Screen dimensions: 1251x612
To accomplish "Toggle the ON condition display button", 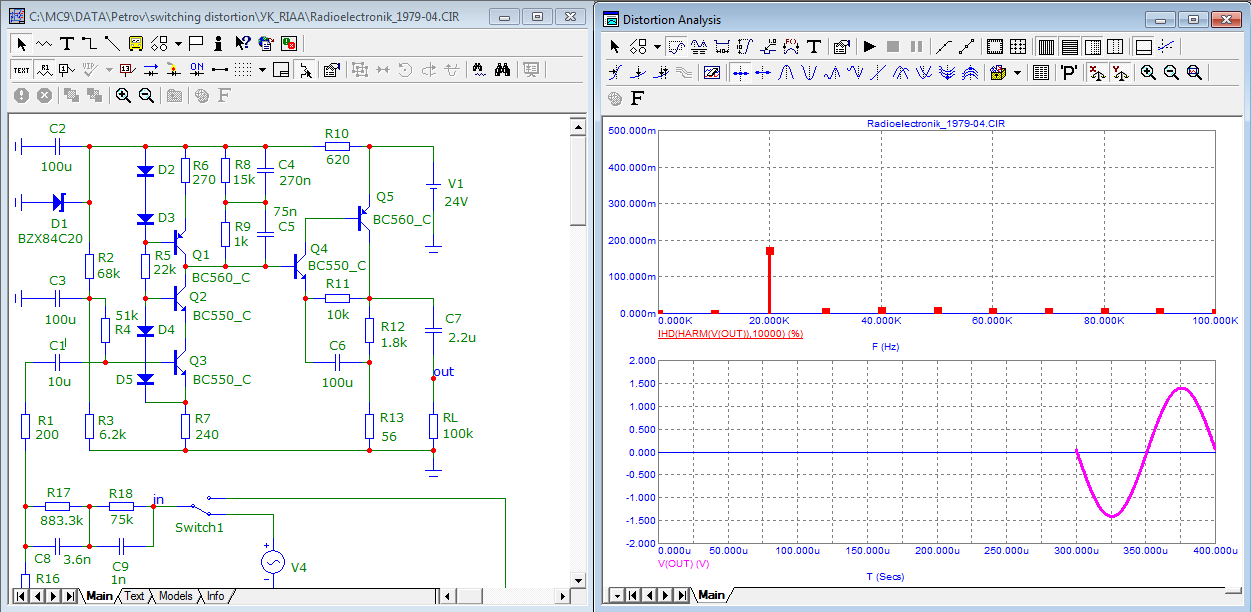I will click(197, 70).
